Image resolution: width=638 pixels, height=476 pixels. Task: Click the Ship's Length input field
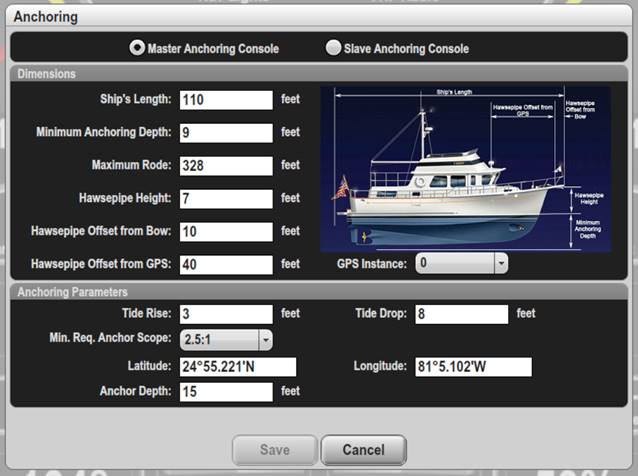point(226,100)
